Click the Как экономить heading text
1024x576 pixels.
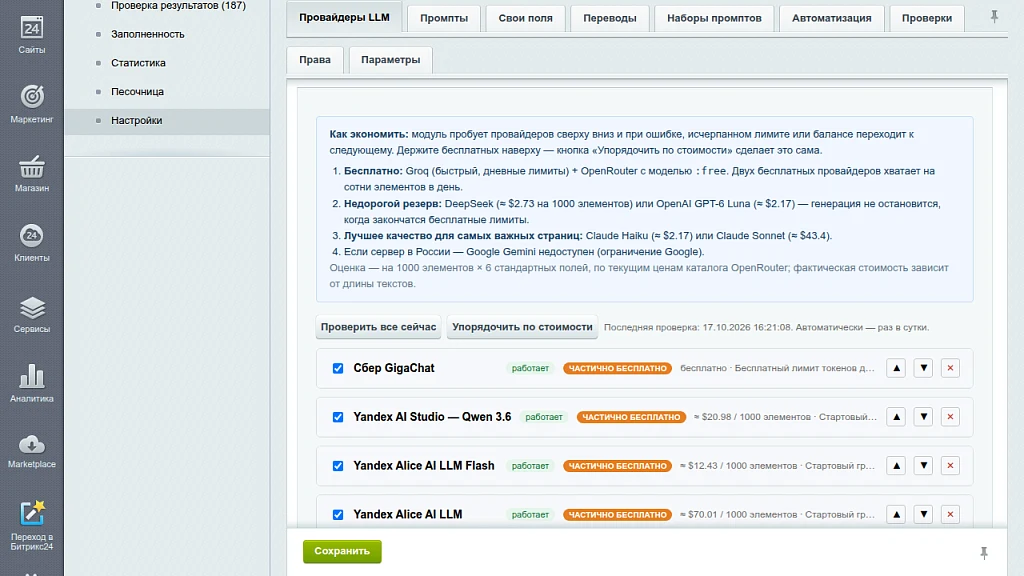coord(369,134)
